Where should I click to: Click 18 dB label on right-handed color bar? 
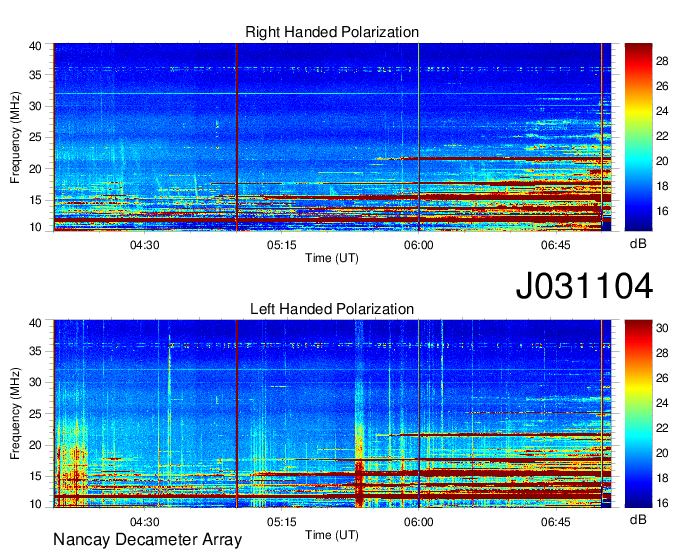(x=662, y=186)
